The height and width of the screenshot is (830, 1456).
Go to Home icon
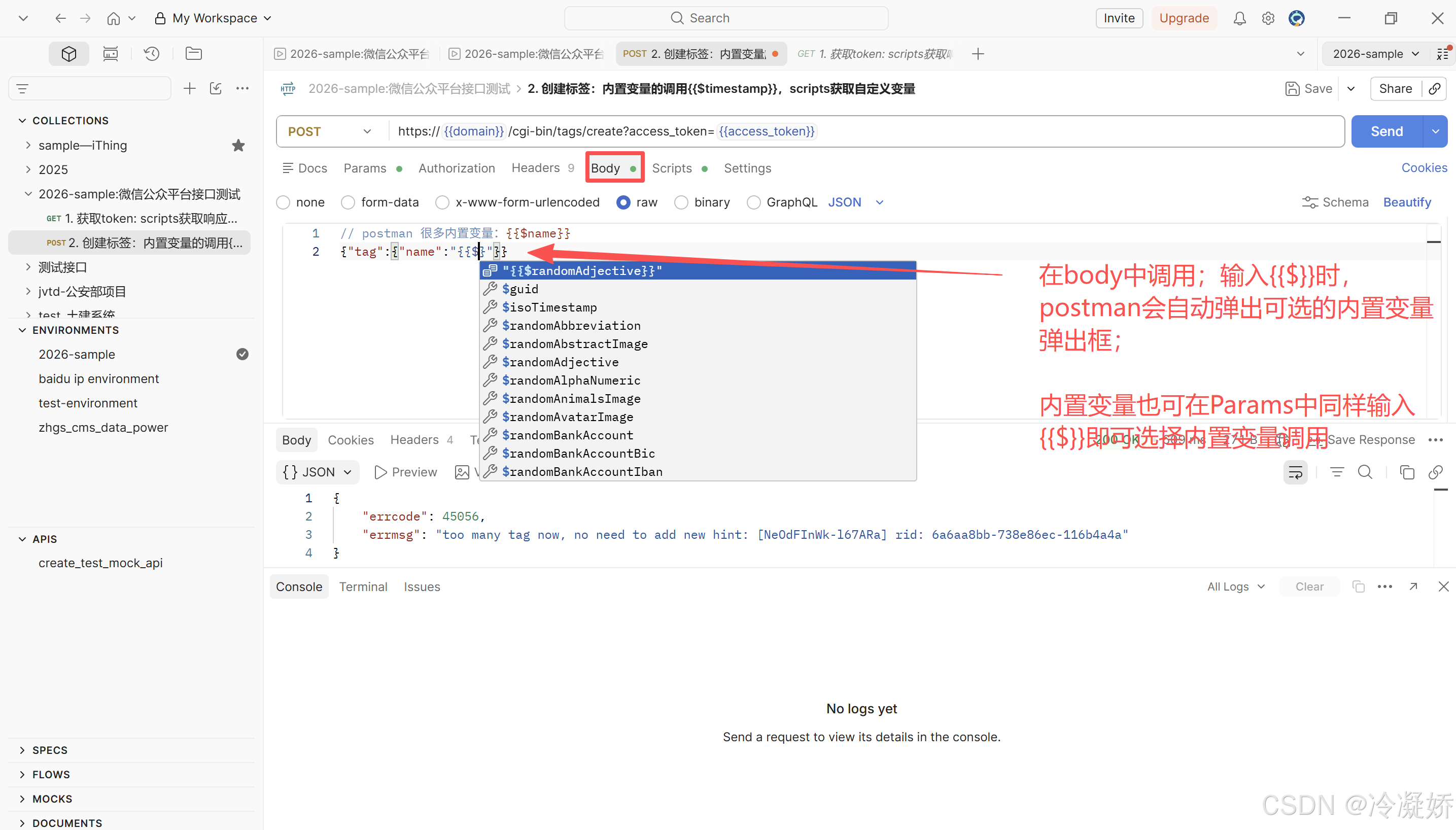tap(114, 18)
